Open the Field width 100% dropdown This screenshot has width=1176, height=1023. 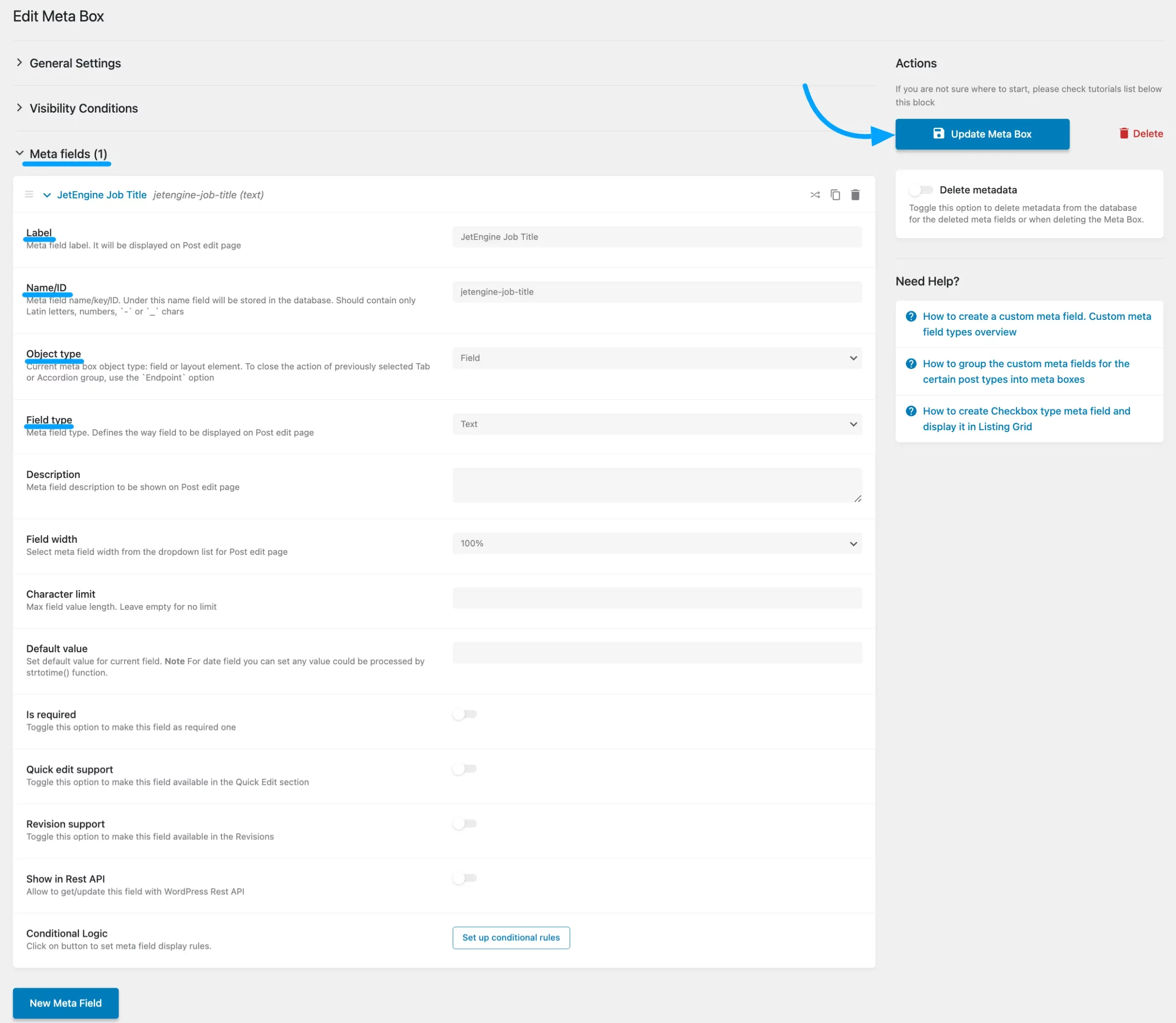(657, 544)
